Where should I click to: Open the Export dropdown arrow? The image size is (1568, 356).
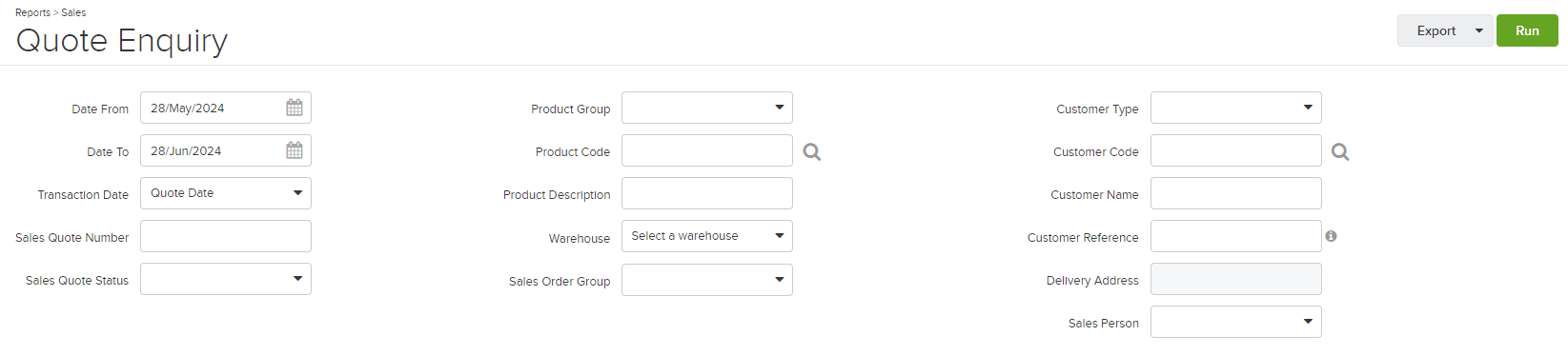click(1479, 30)
